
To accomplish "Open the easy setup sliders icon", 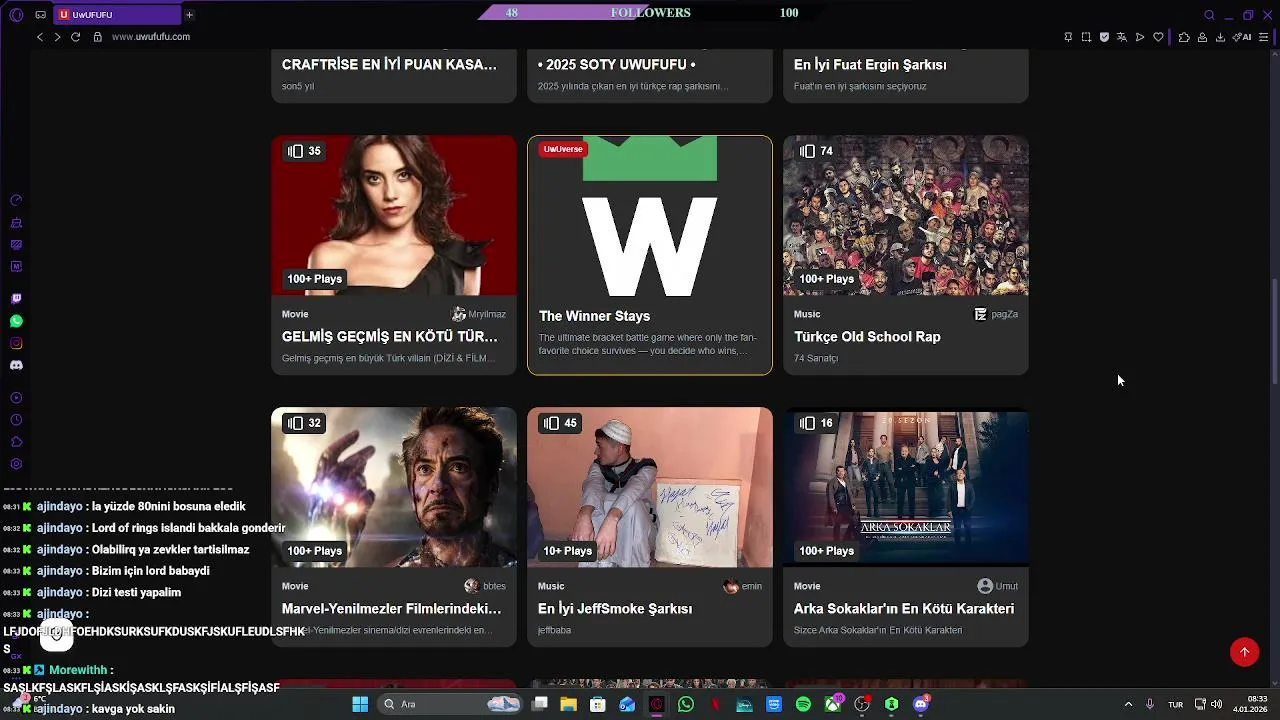I will (x=1262, y=37).
